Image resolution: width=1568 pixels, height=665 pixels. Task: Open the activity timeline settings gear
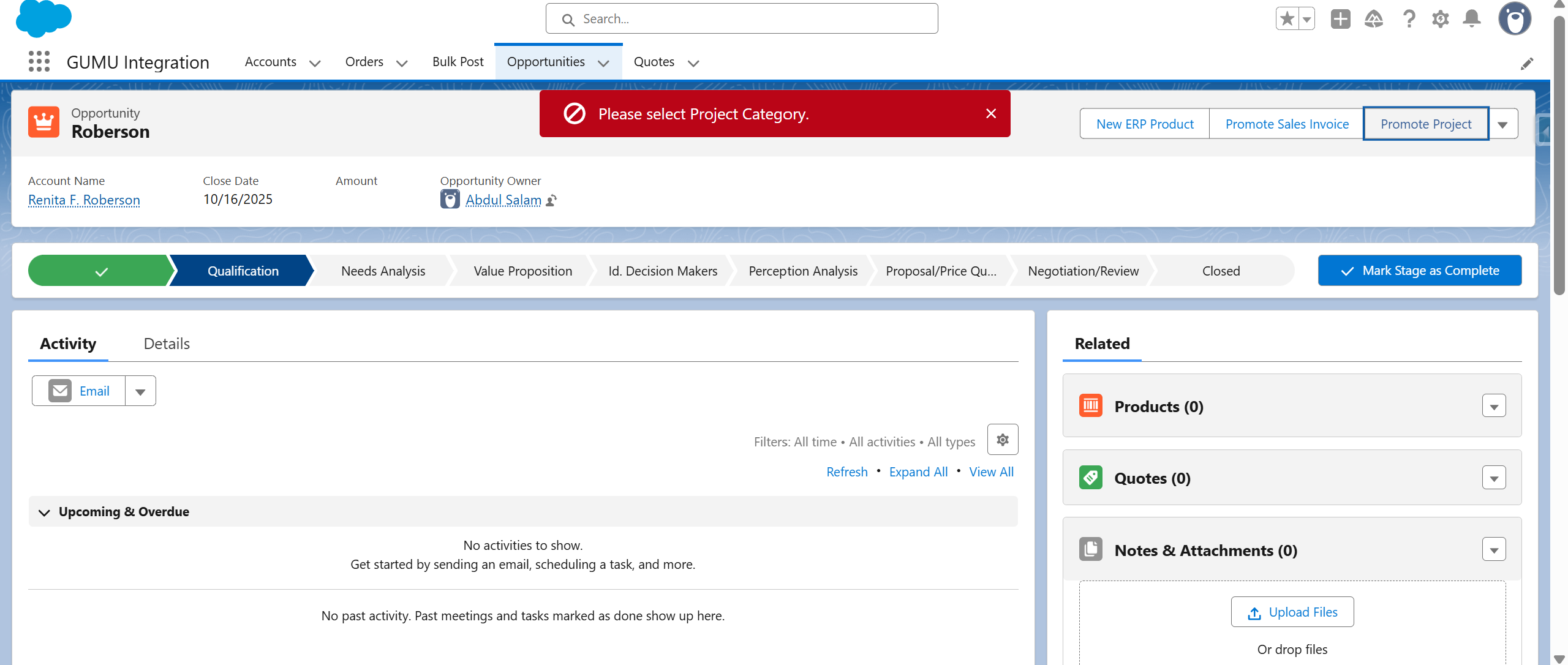(x=1003, y=440)
